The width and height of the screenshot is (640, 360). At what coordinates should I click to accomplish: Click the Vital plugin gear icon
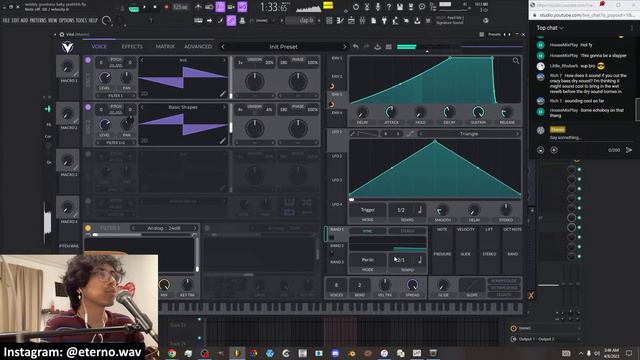[62, 34]
